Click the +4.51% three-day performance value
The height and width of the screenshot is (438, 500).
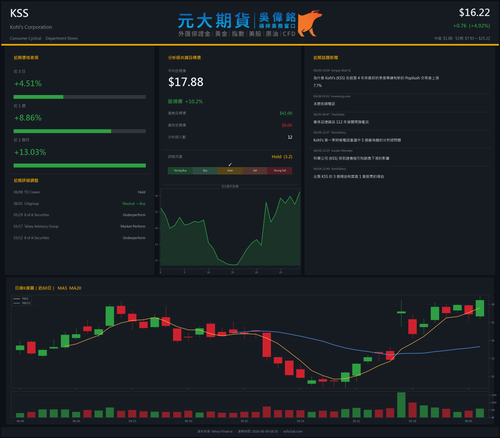tap(28, 83)
